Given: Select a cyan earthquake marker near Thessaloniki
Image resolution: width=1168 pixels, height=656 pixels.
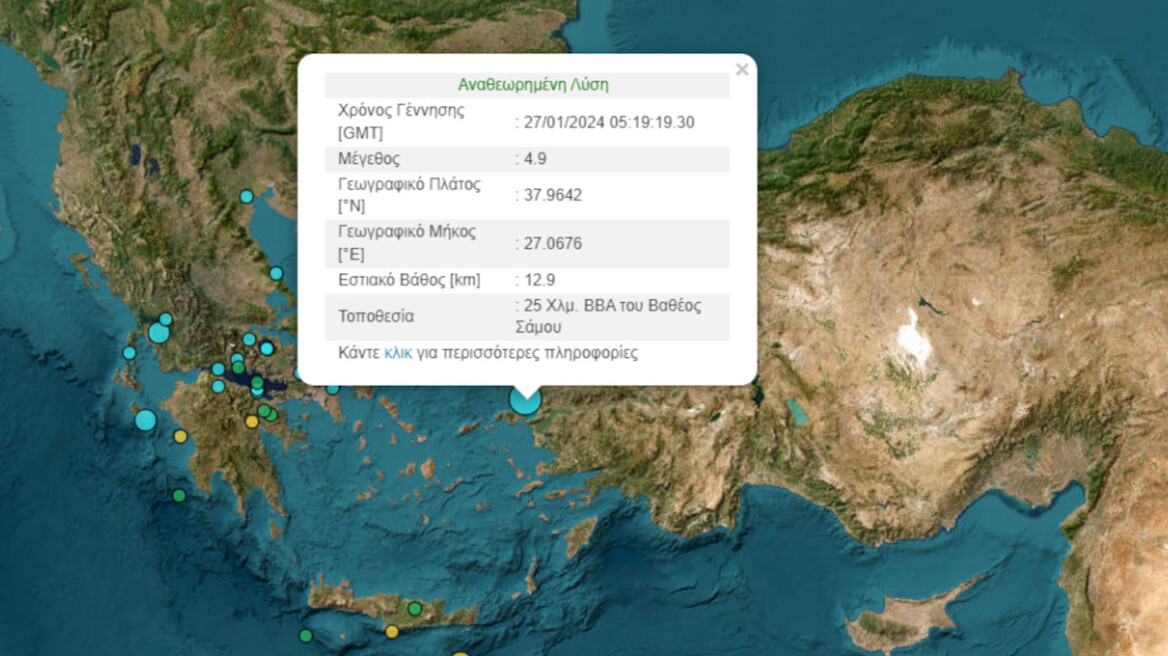Looking at the screenshot, I should (x=246, y=196).
